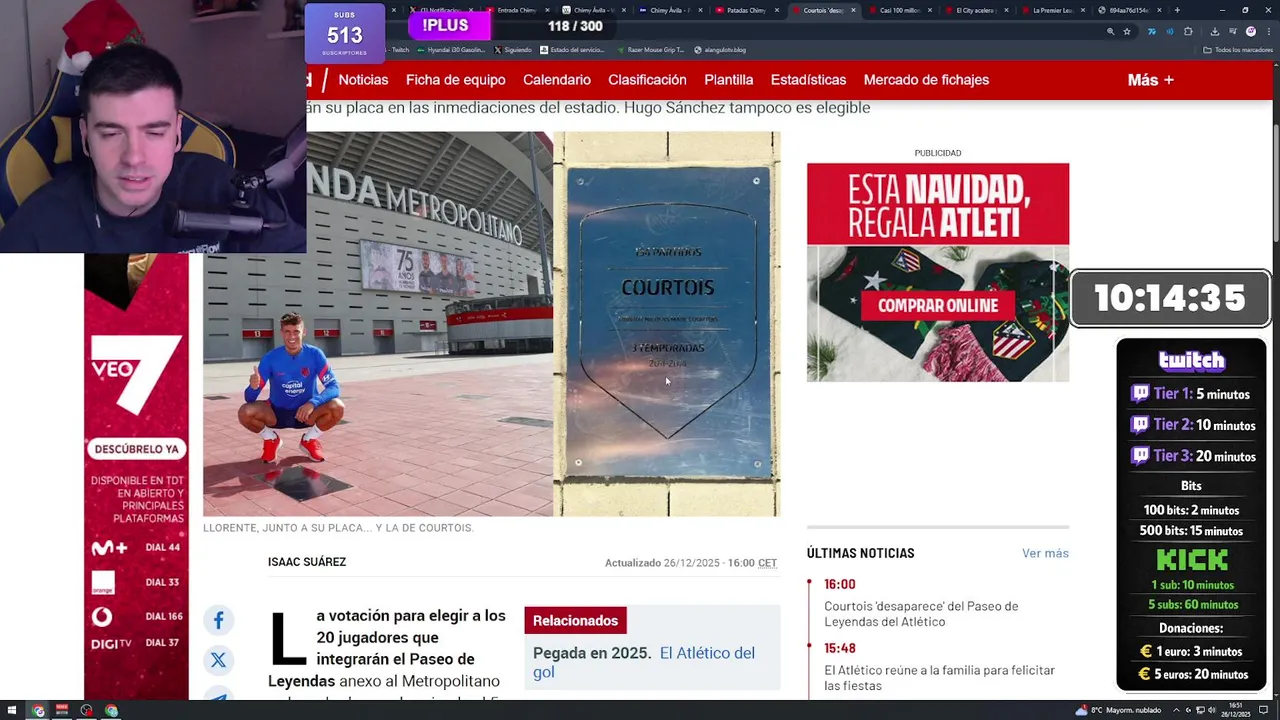Click the blue 7G extension icon
Image resolution: width=1280 pixels, height=720 pixels.
[1151, 31]
